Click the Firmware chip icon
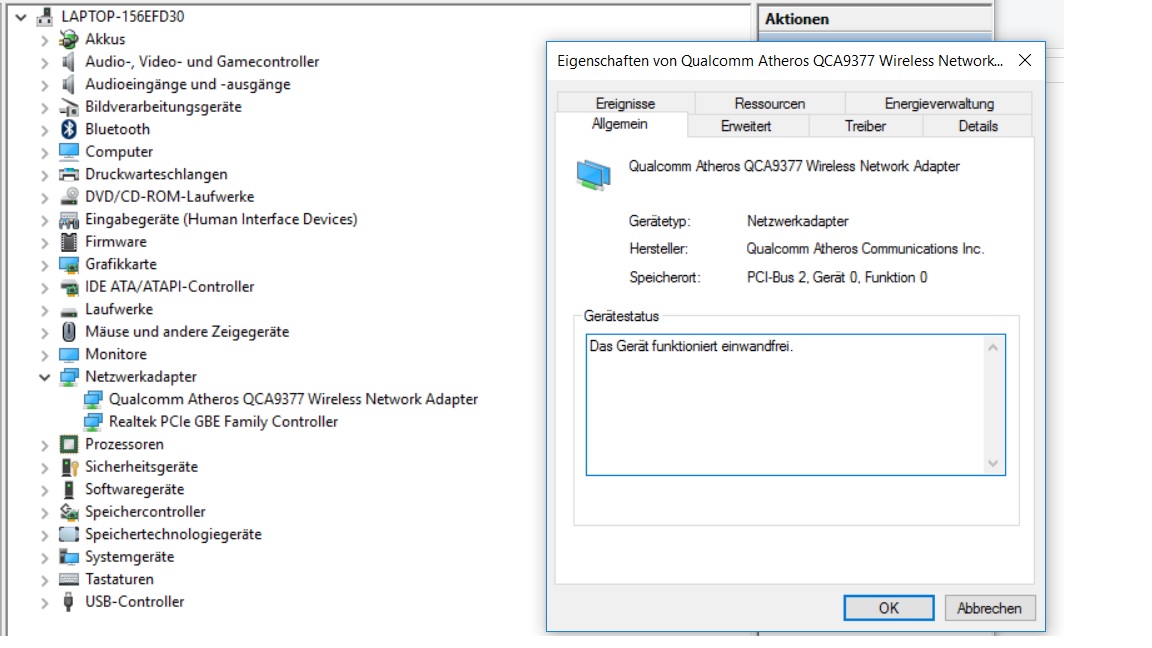 (x=68, y=242)
